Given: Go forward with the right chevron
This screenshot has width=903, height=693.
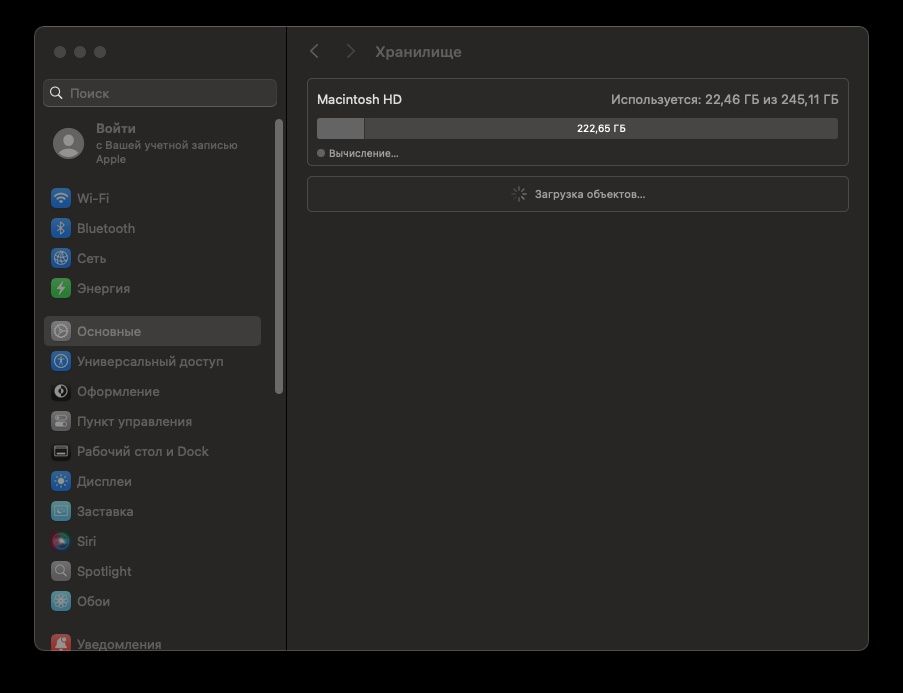Looking at the screenshot, I should click(351, 51).
